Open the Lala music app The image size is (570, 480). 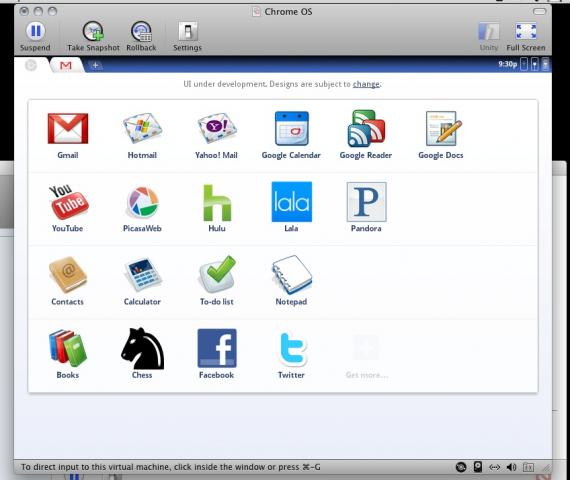click(292, 202)
